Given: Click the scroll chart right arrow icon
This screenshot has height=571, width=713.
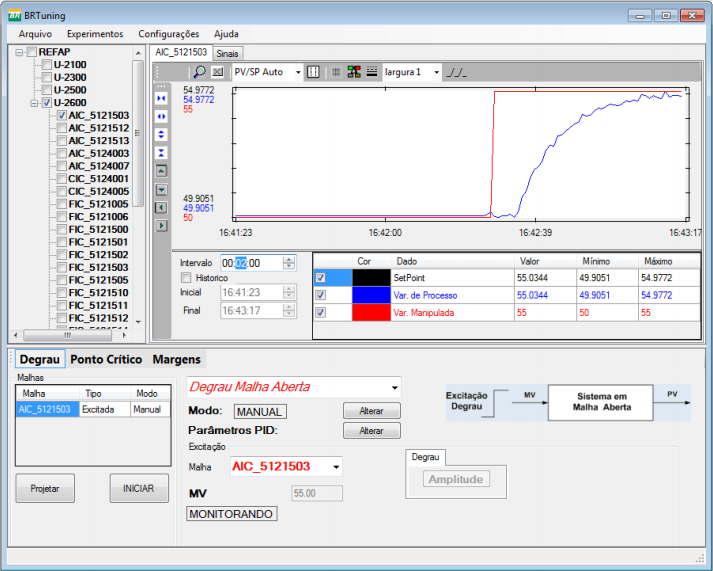Looking at the screenshot, I should click(162, 226).
